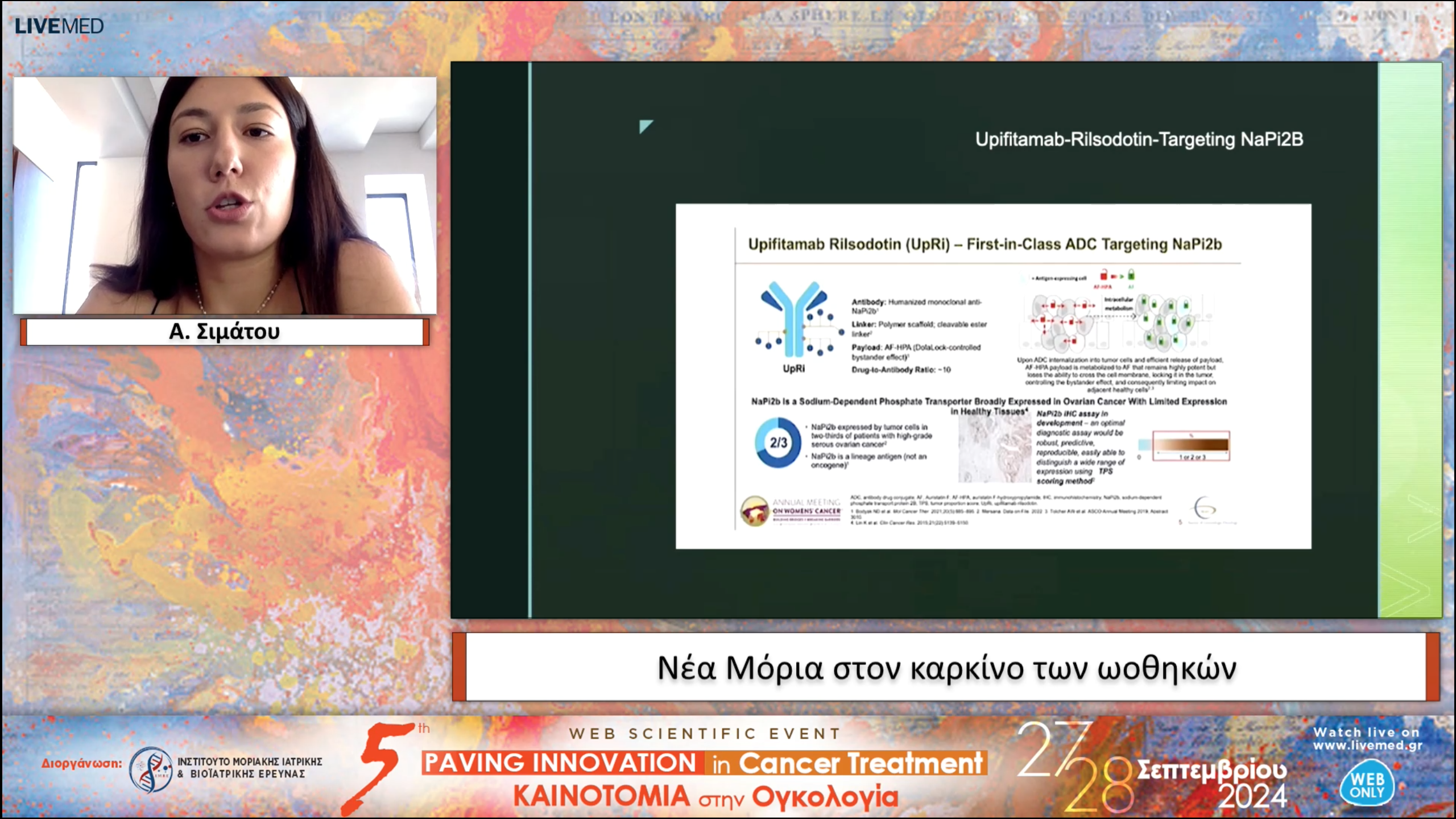Viewport: 1456px width, 819px height.
Task: Click 'Drug-to-Antibody Ratio: ~10' text
Action: (x=901, y=370)
